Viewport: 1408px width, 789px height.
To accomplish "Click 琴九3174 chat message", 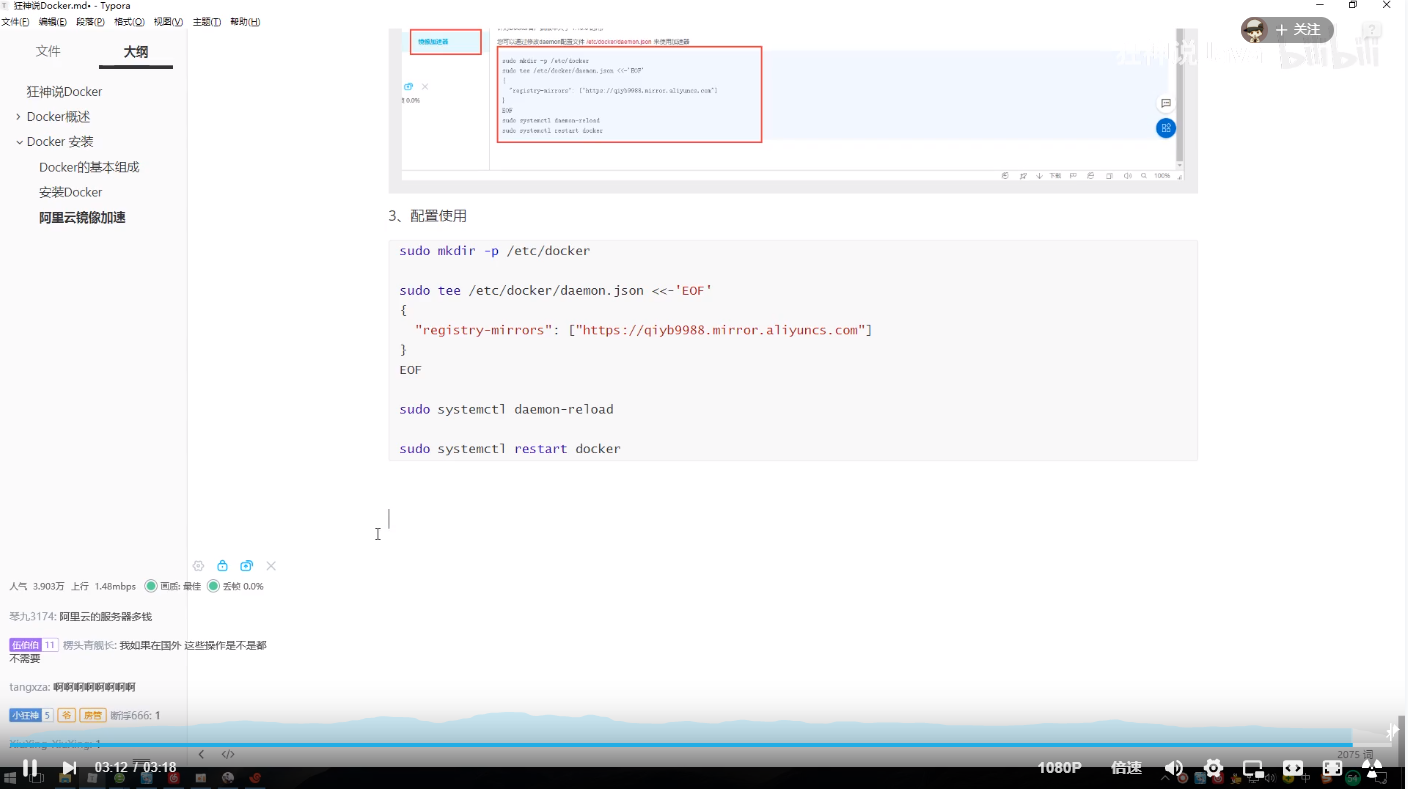I will point(81,617).
